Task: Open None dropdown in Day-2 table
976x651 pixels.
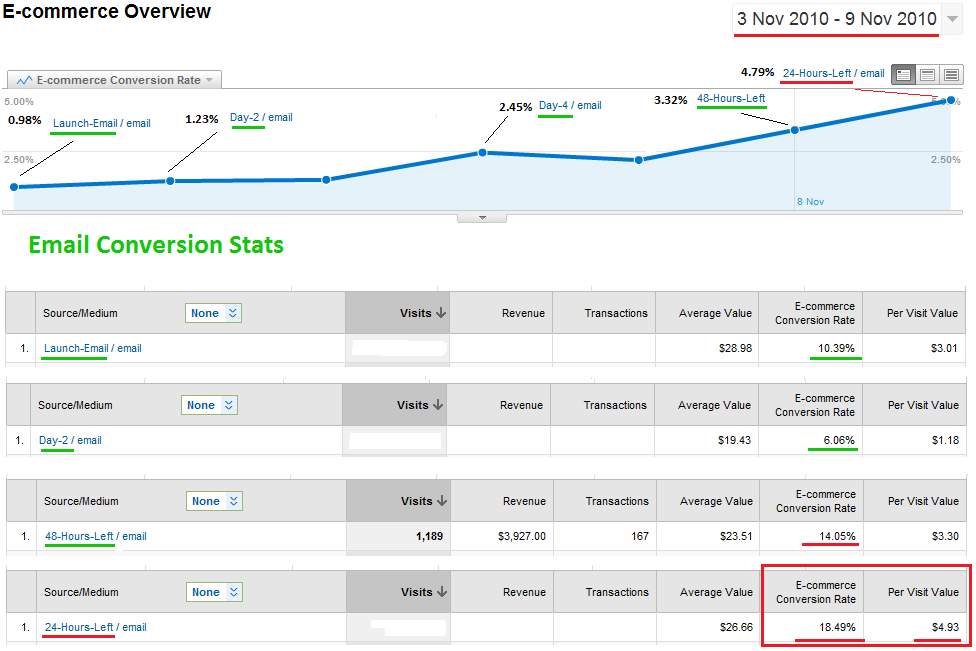Action: click(x=209, y=405)
